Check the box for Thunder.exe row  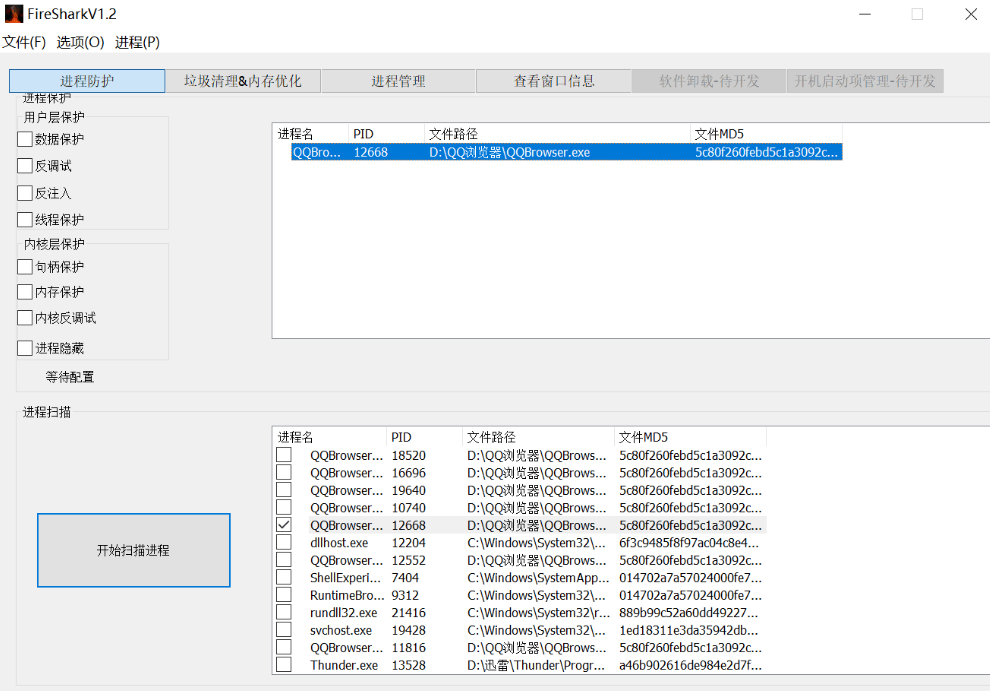point(284,664)
